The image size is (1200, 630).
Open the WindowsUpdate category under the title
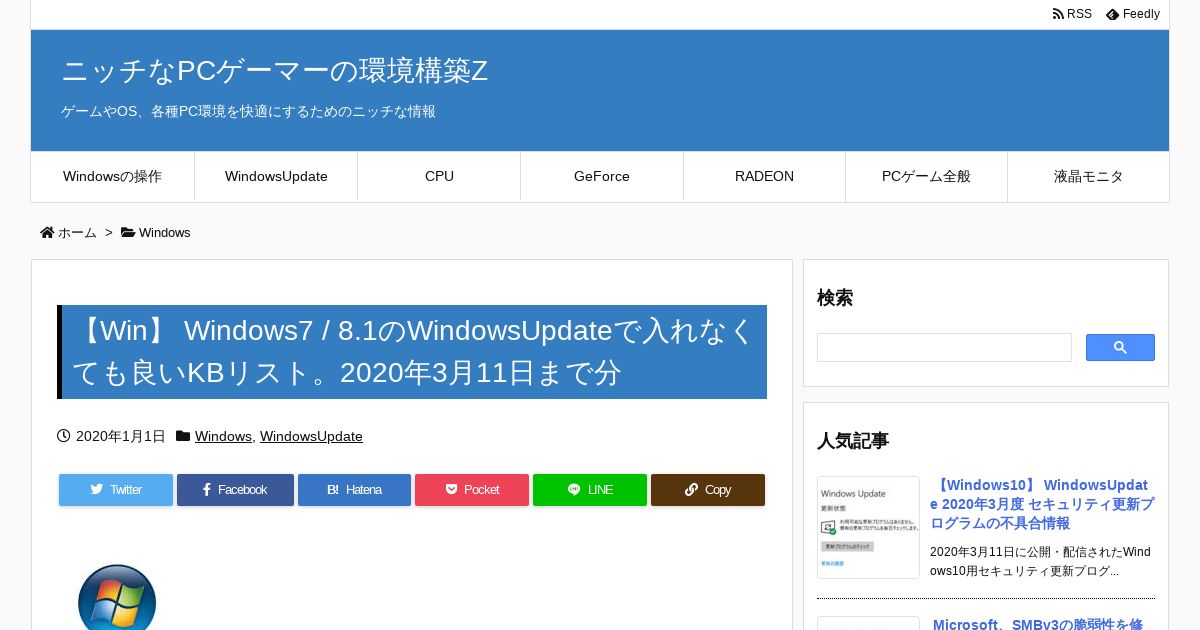tap(311, 437)
